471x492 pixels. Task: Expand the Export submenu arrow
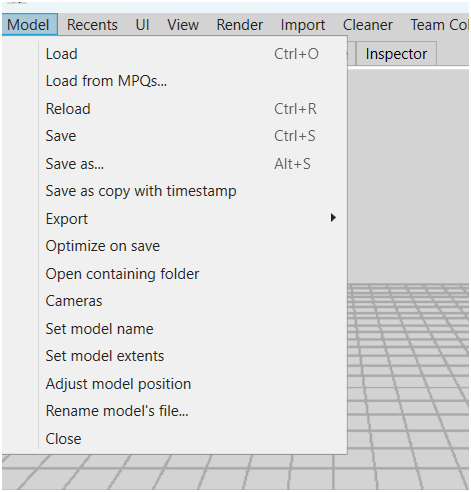pos(333,218)
